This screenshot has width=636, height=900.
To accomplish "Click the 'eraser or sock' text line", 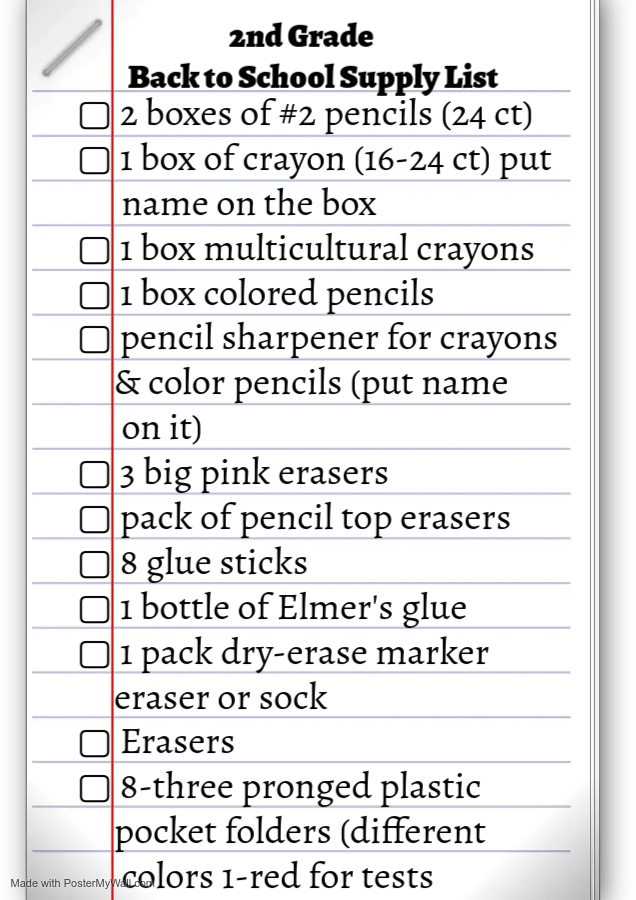I will coord(221,698).
